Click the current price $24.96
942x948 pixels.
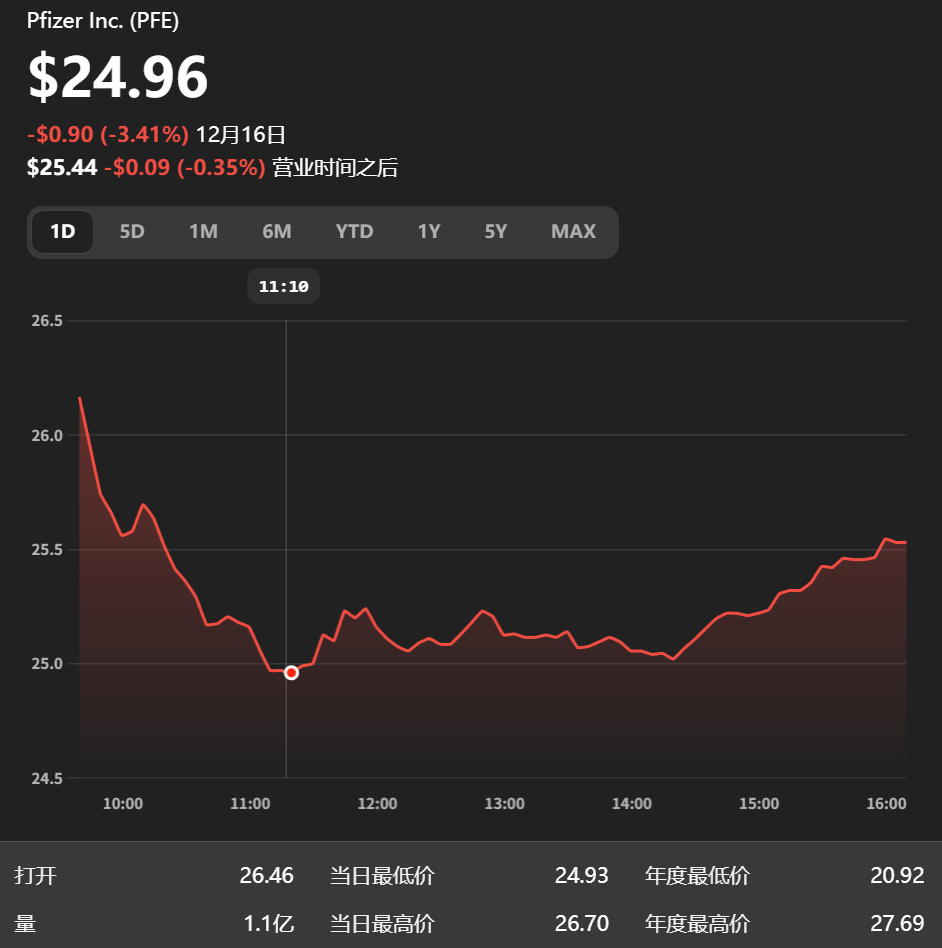[117, 76]
